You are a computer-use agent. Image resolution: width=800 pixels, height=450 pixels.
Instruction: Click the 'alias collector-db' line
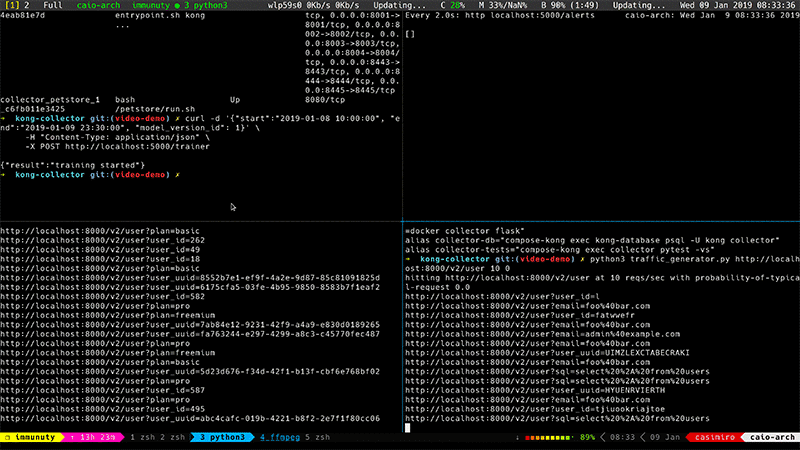(592, 240)
